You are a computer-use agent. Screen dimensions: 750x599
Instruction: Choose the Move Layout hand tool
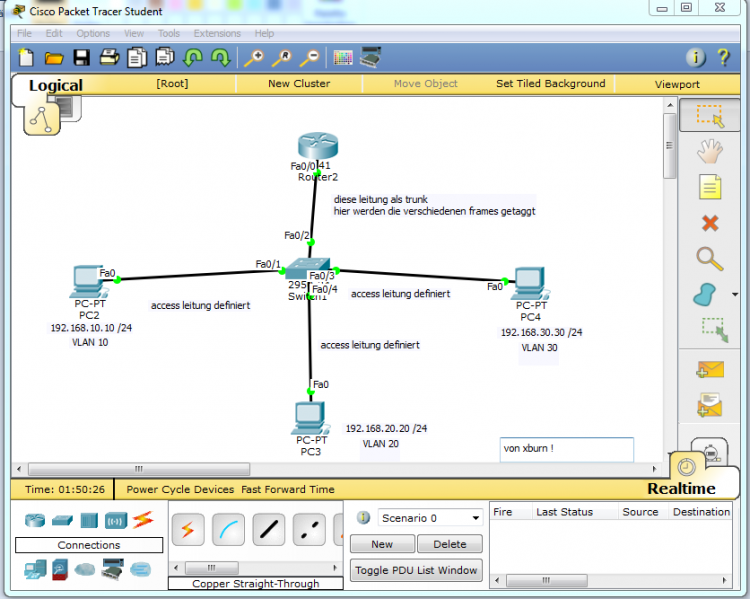click(710, 151)
